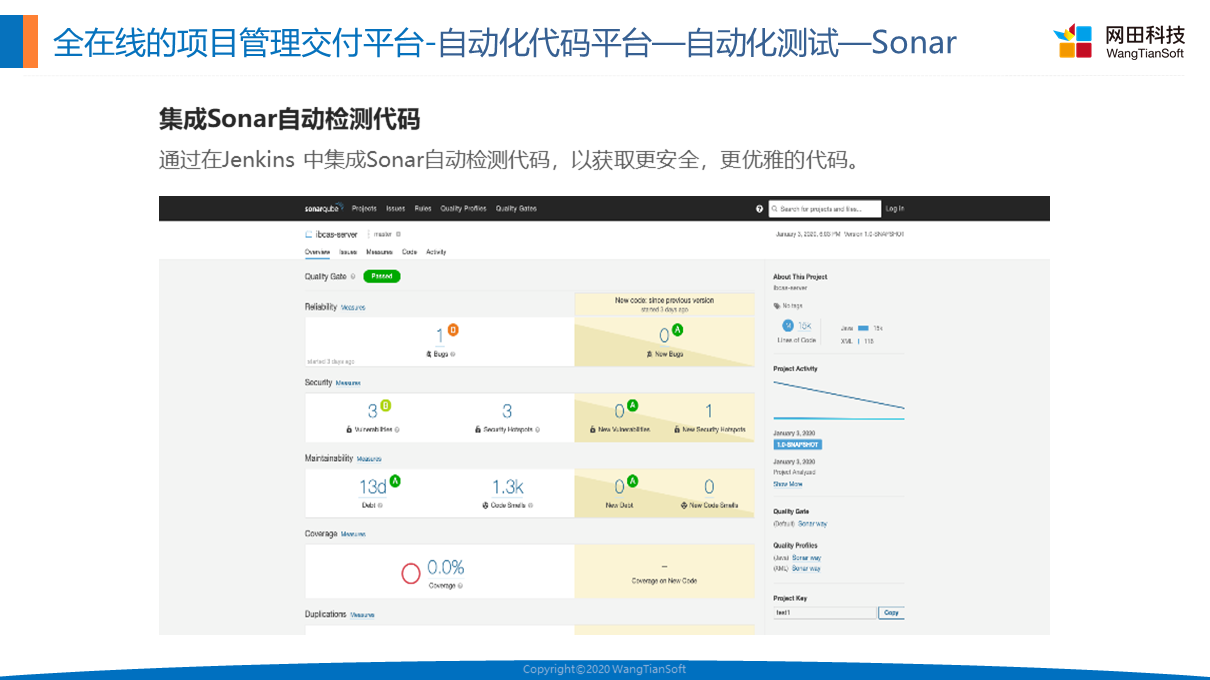Click the blue Java language bar

(863, 328)
